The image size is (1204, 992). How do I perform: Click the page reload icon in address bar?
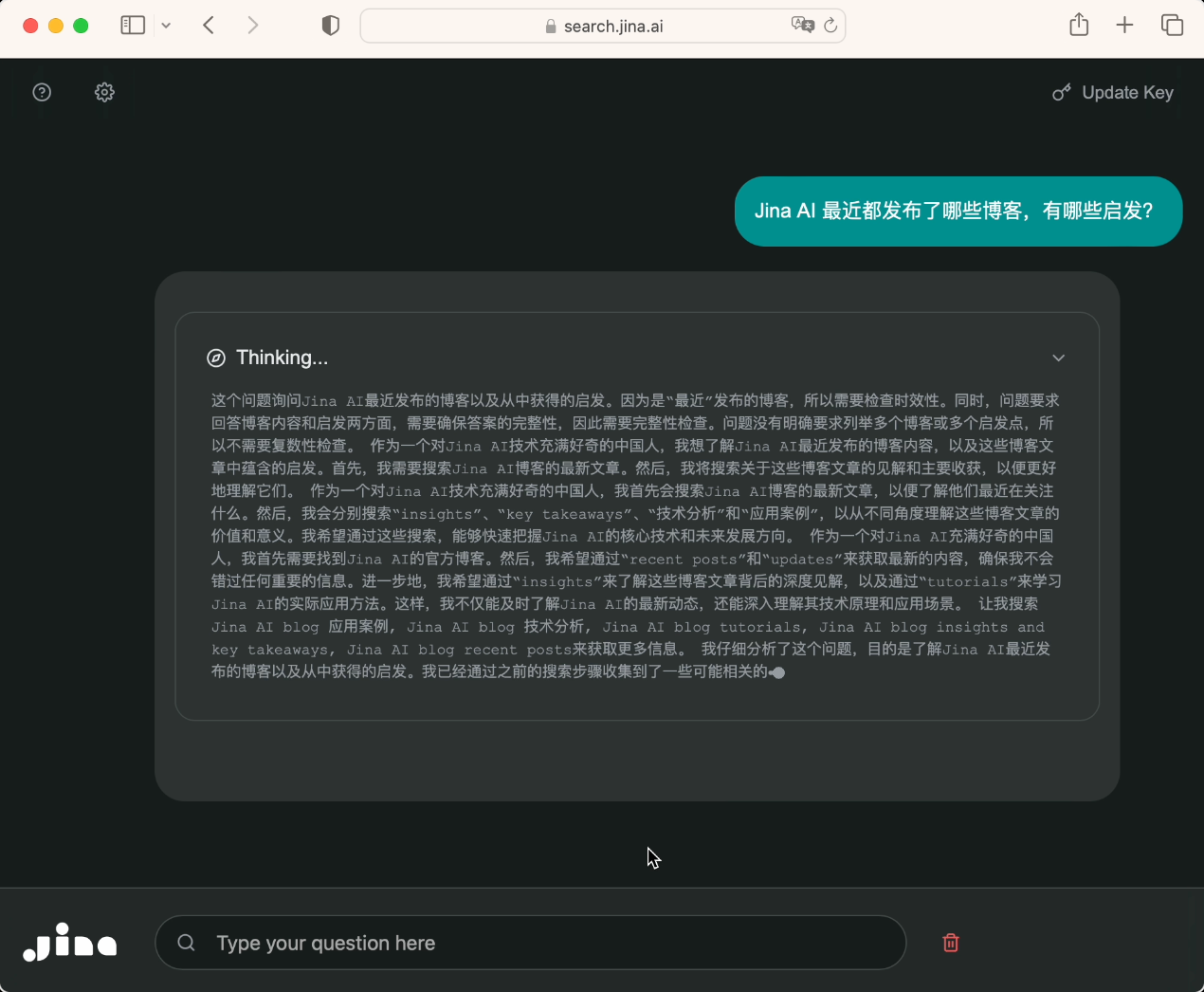(x=831, y=26)
